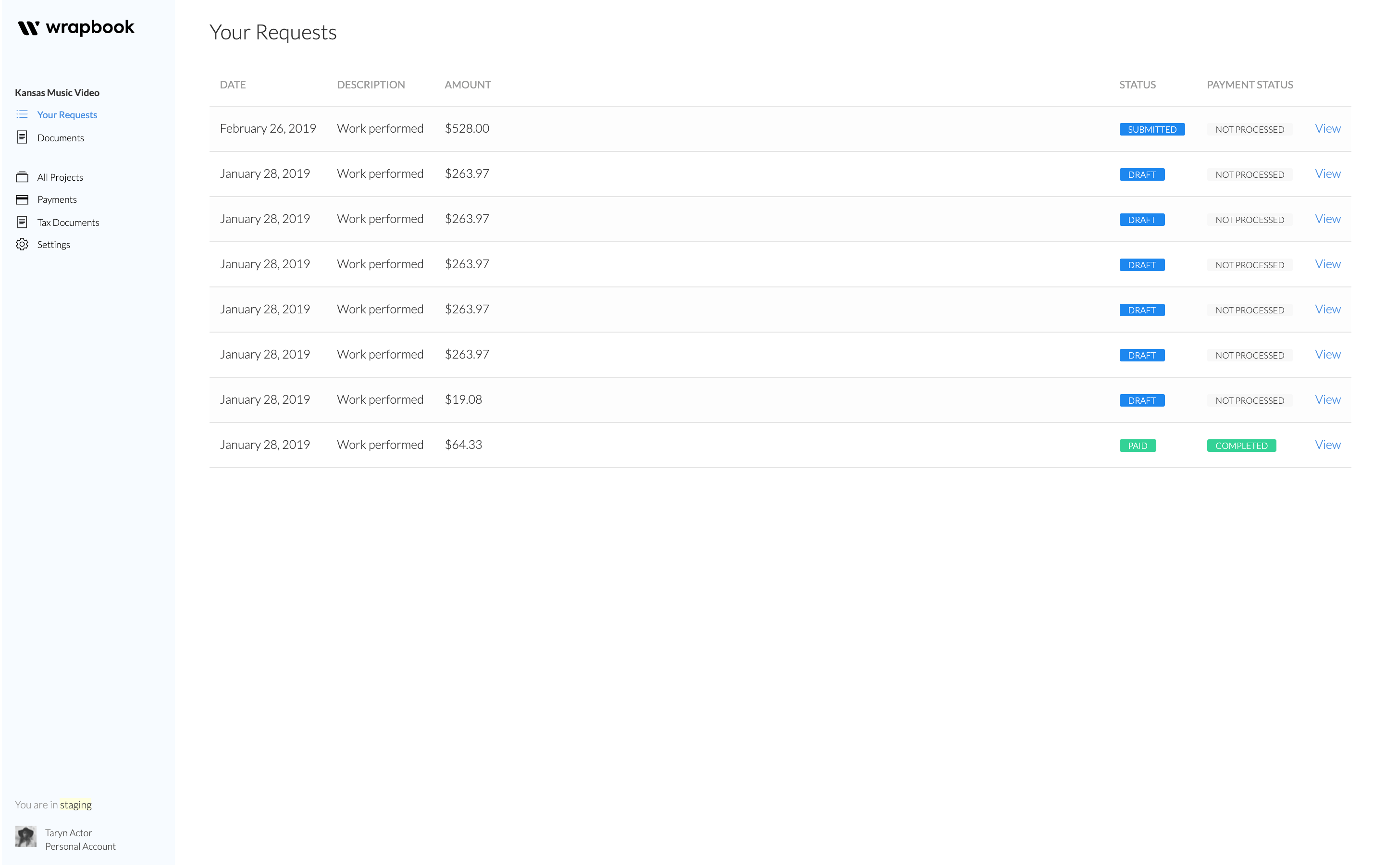Open the Tax Documents page
1386x868 pixels.
coord(68,223)
